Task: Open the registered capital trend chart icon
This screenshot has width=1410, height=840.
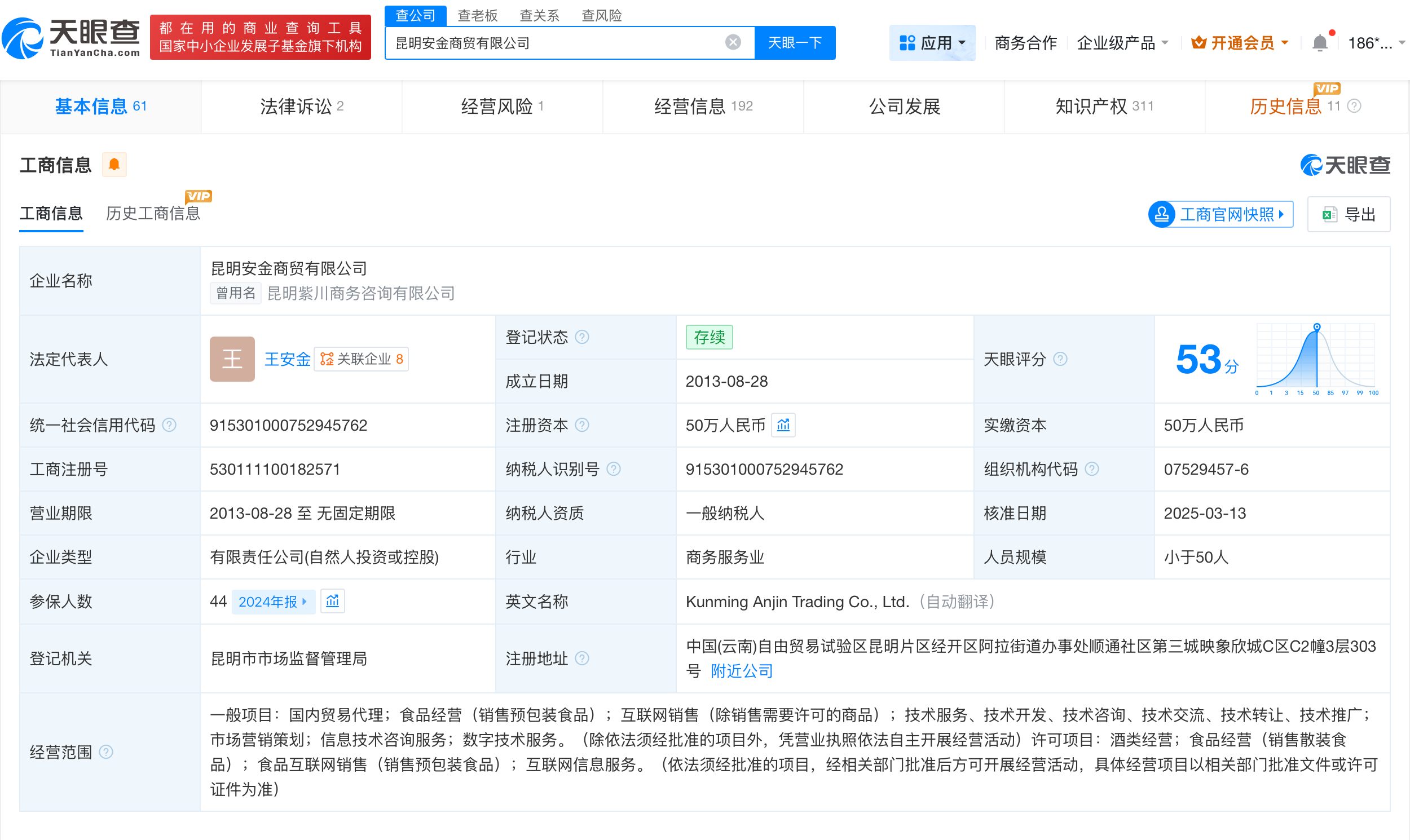Action: pos(783,425)
